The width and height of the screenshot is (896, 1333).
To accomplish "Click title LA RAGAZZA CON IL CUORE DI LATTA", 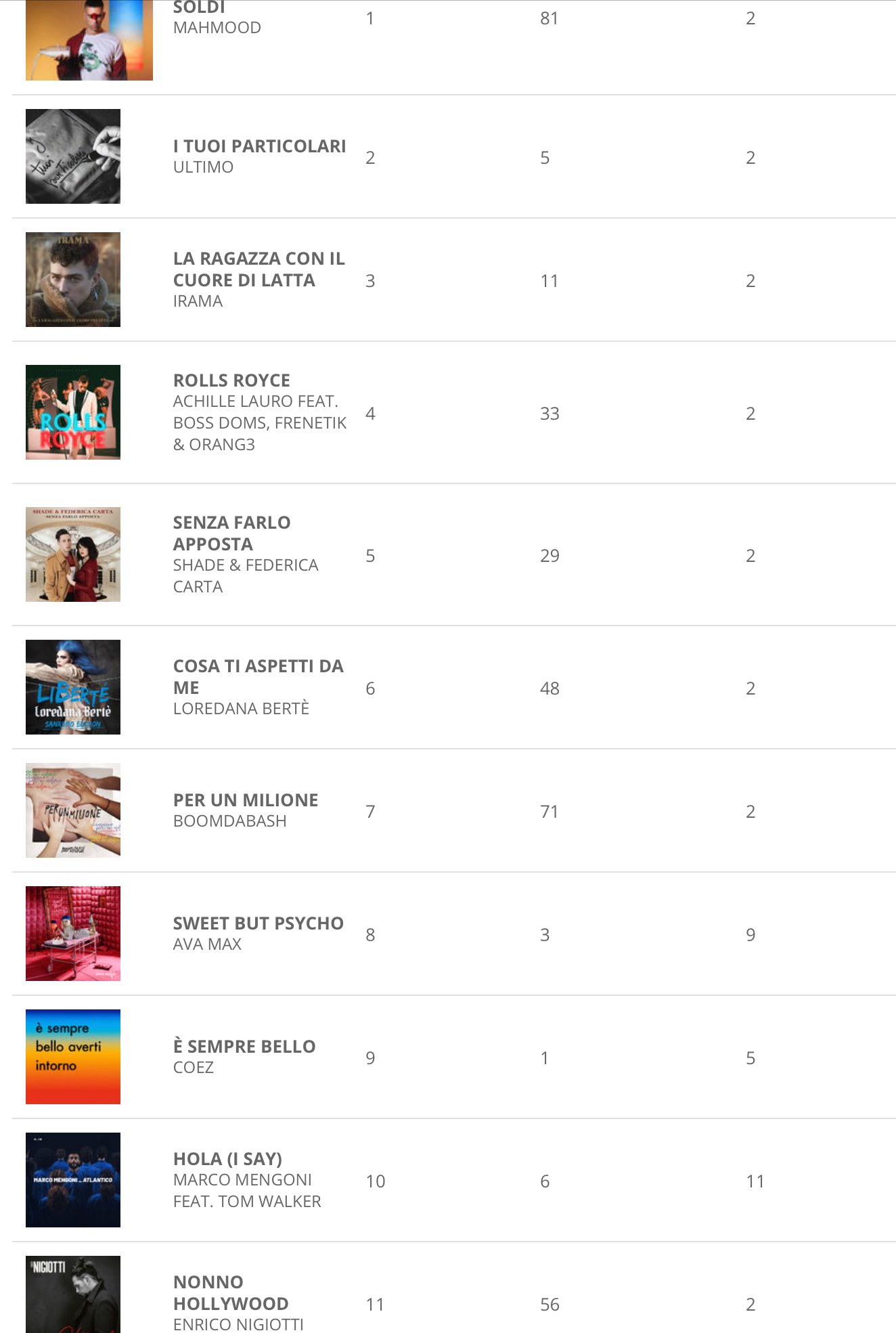I will point(259,269).
